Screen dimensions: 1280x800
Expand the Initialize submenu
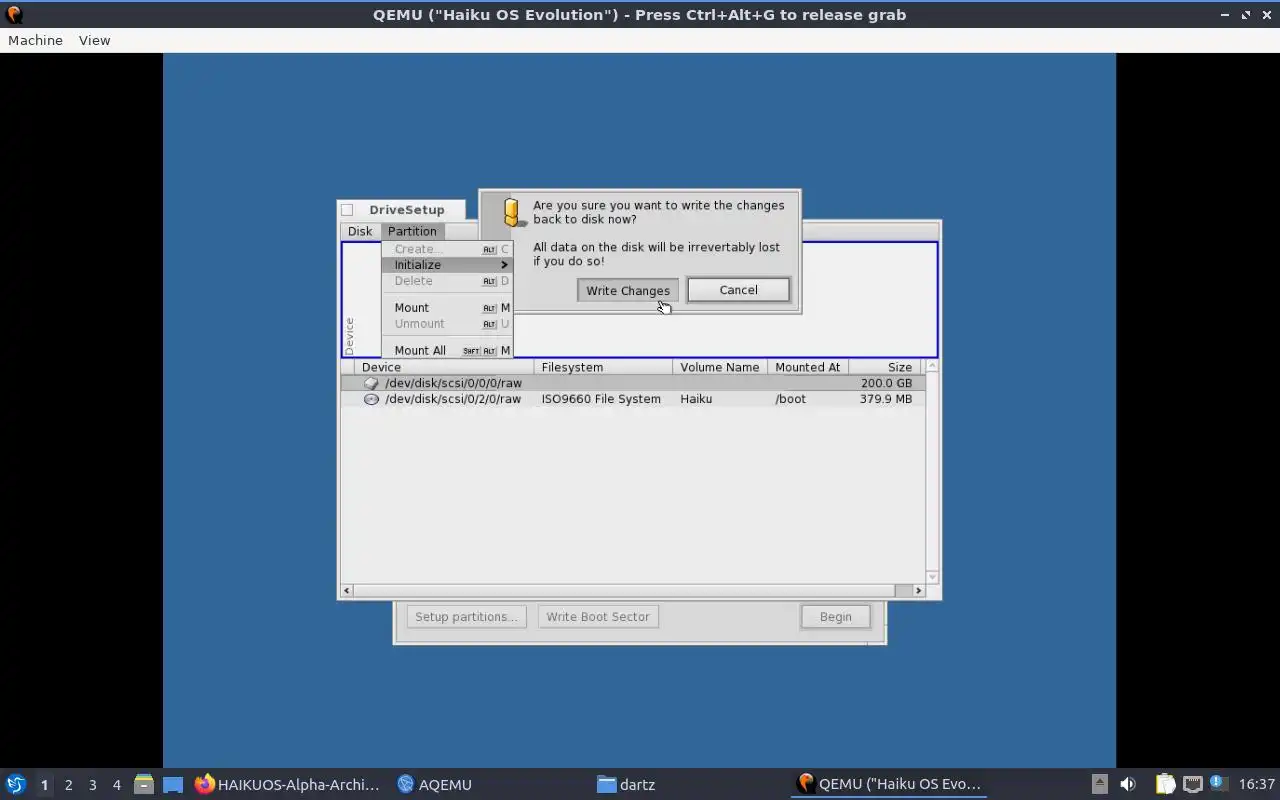pyautogui.click(x=447, y=265)
